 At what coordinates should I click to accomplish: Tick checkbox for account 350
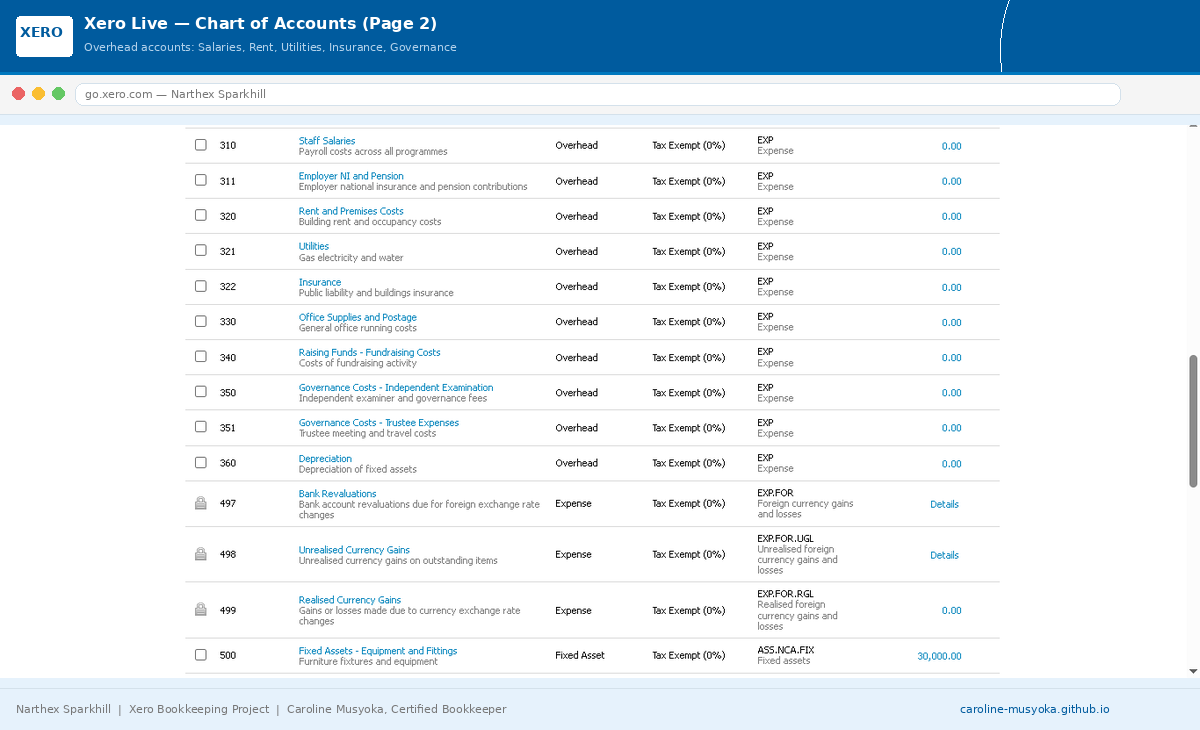click(x=200, y=391)
